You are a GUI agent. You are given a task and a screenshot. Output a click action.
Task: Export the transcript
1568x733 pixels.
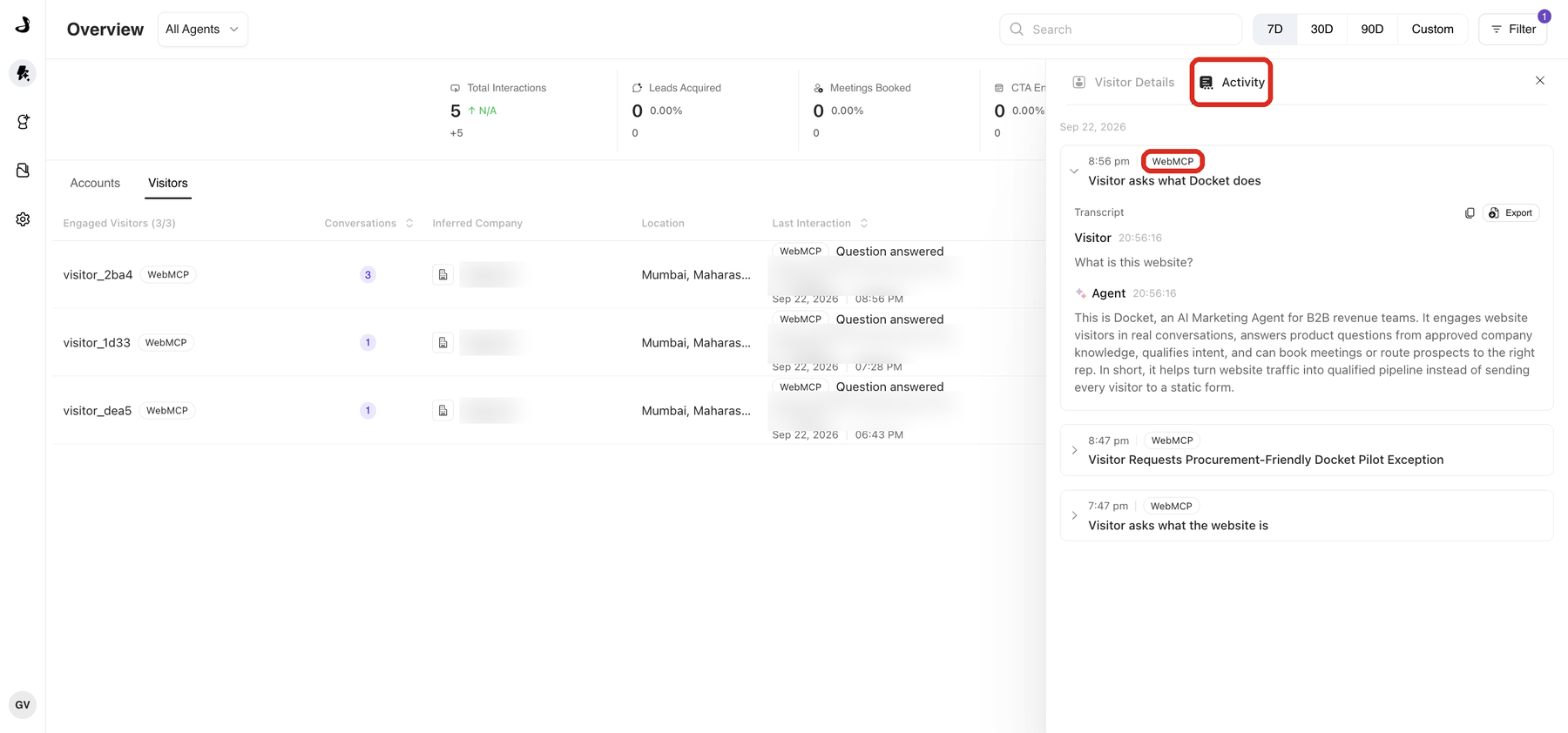(1511, 213)
